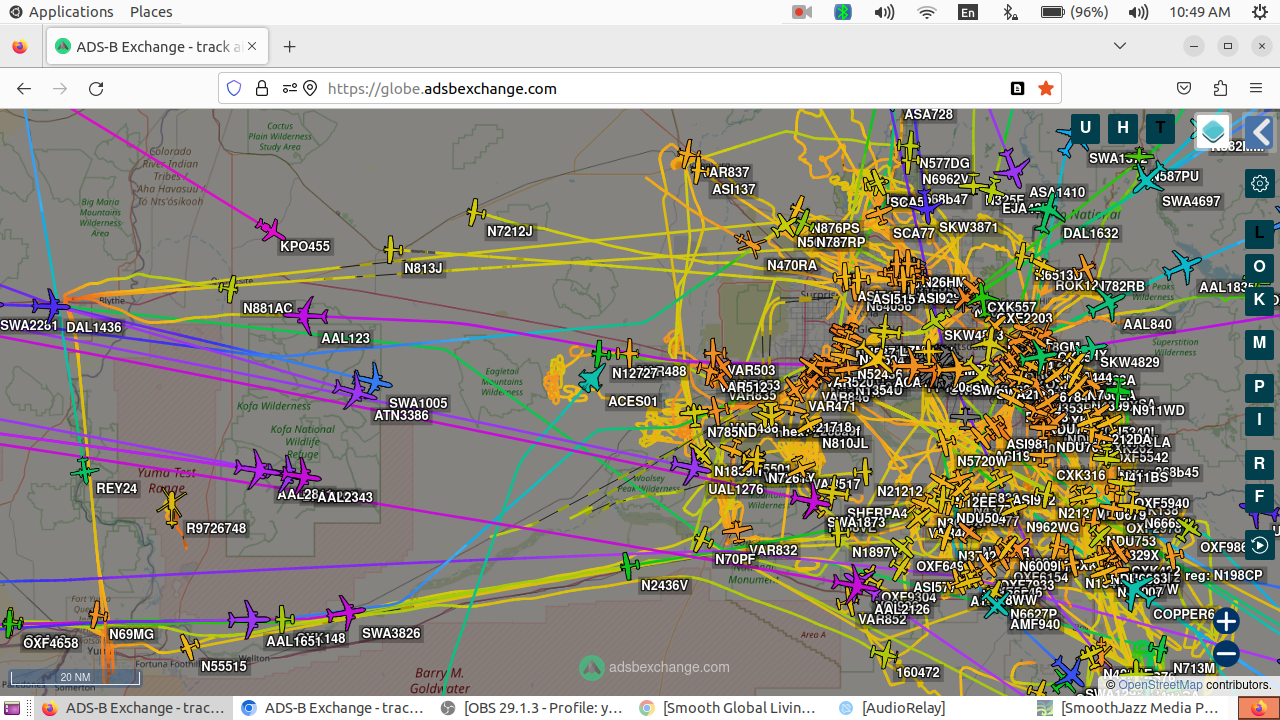Open the Firefox extensions panel
The image size is (1280, 720).
point(1220,88)
